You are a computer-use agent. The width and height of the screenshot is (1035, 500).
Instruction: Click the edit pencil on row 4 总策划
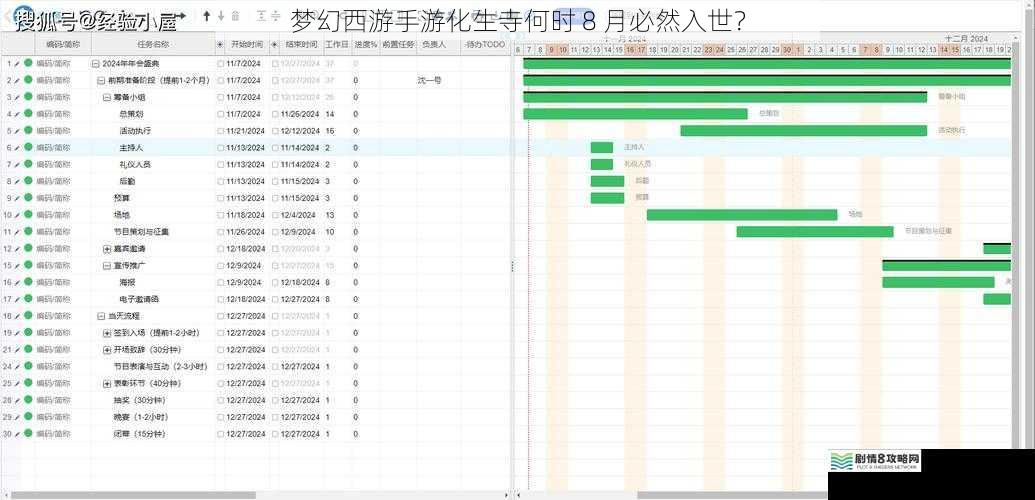click(x=17, y=114)
